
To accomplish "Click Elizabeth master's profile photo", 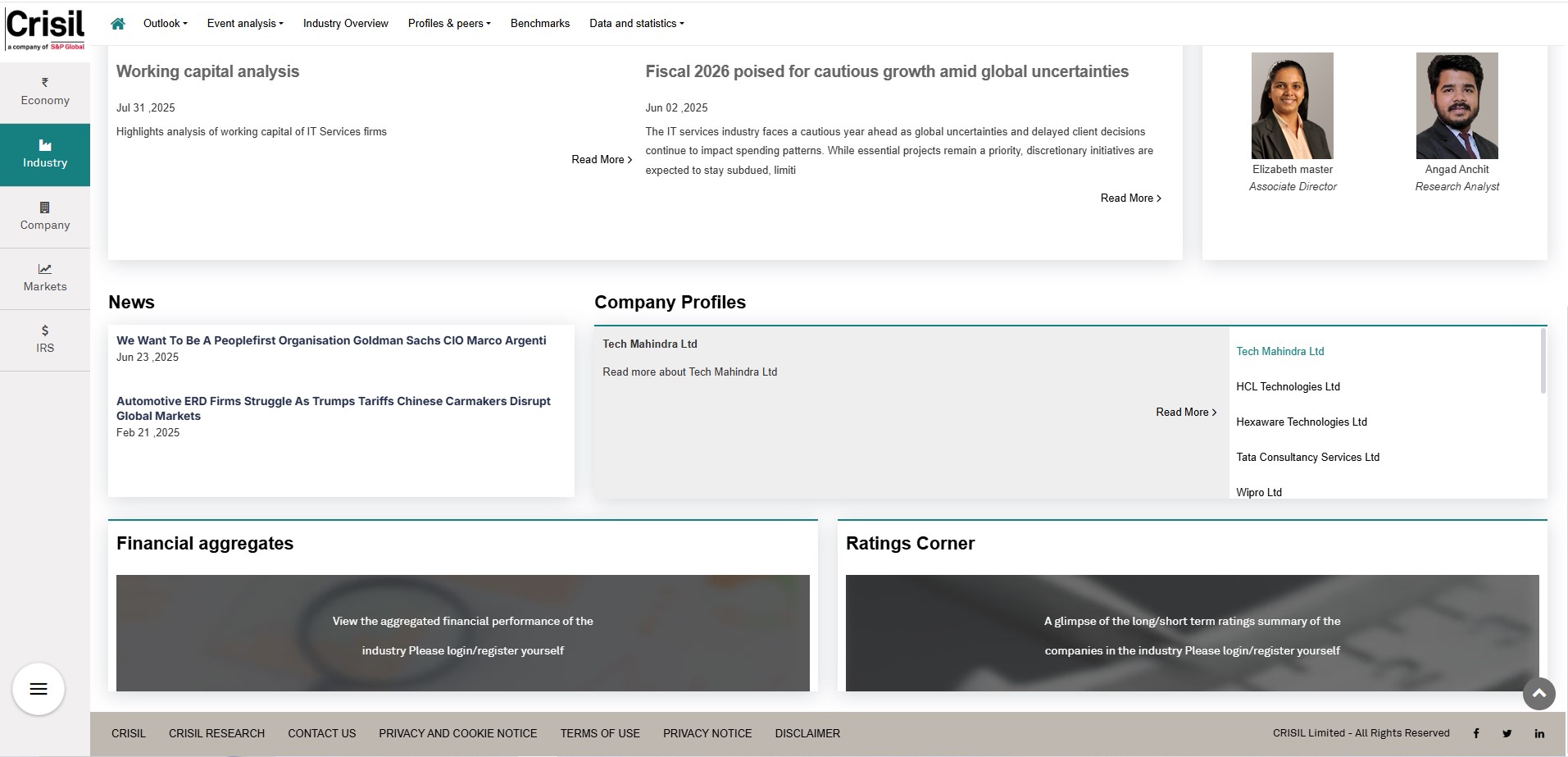I will pyautogui.click(x=1292, y=106).
